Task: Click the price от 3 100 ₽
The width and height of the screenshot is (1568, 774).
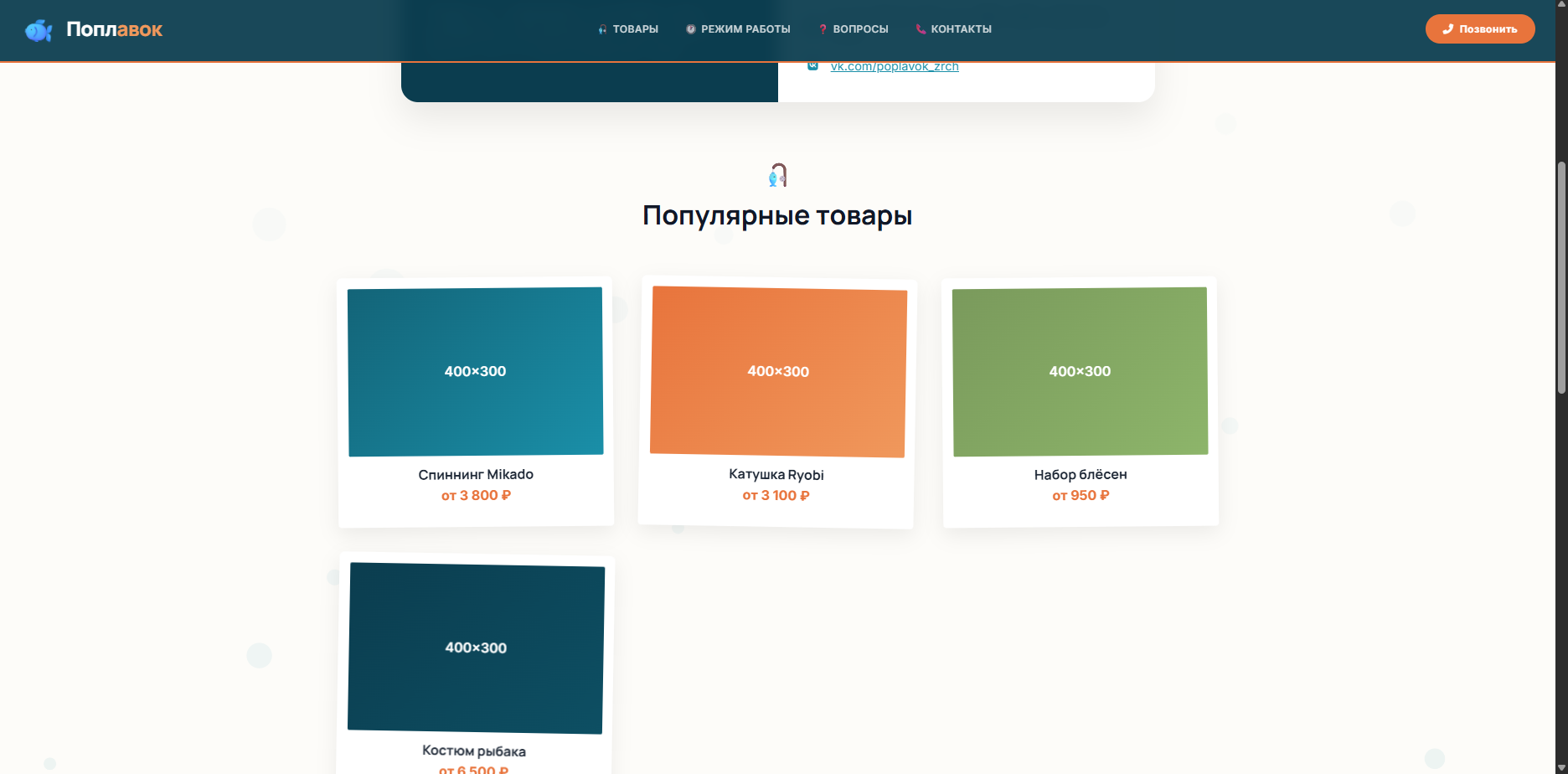Action: 776,495
